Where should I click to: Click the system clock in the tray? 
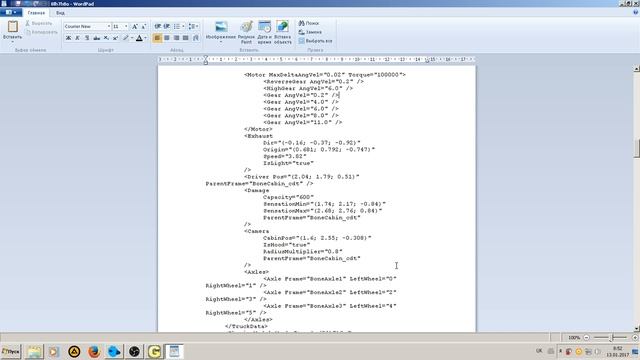pyautogui.click(x=618, y=351)
